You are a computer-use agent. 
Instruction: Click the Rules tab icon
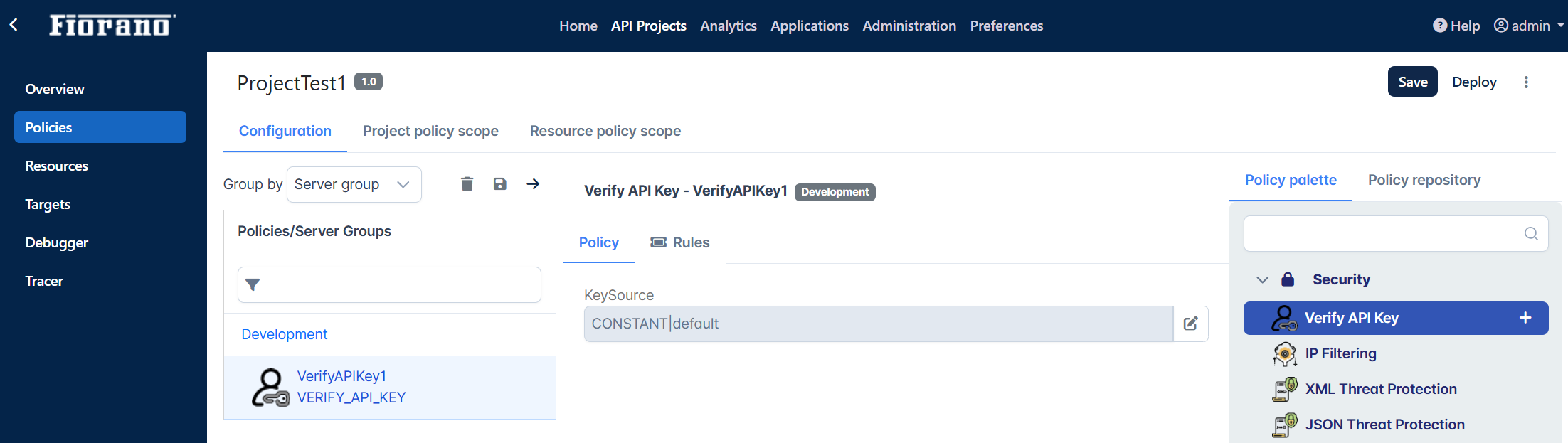tap(659, 242)
